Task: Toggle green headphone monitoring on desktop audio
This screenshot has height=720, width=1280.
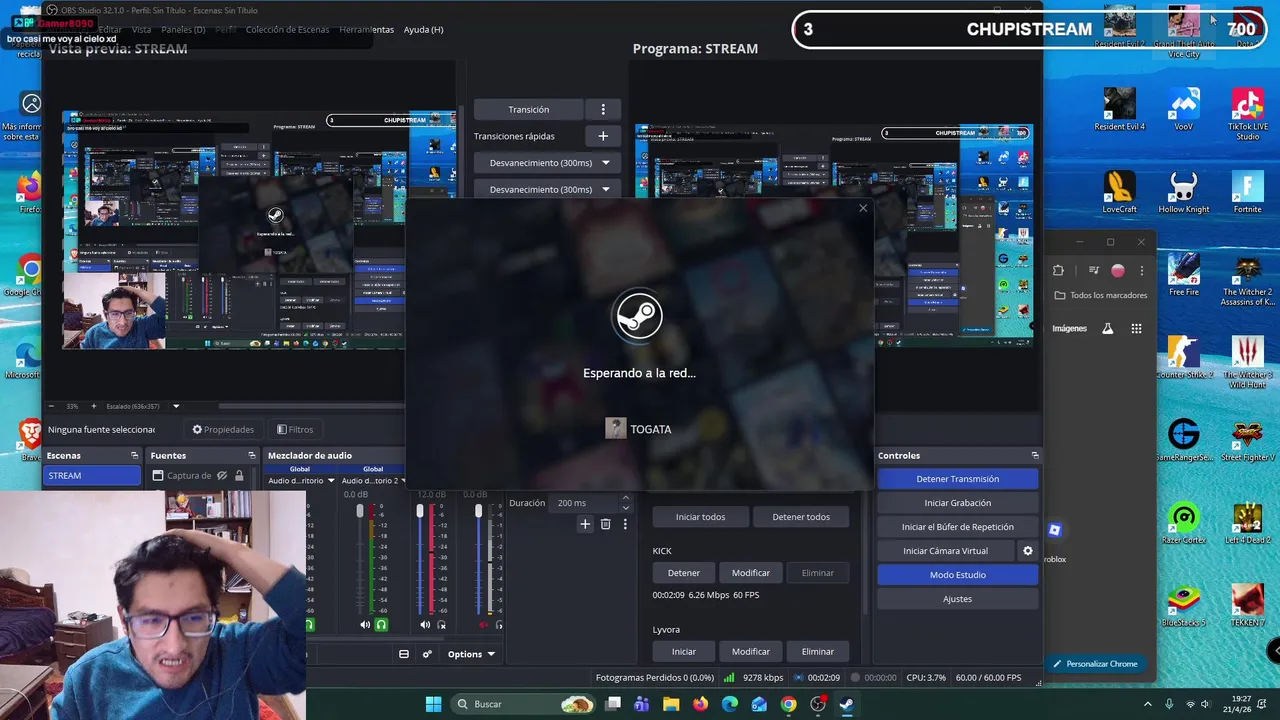Action: pyautogui.click(x=381, y=625)
